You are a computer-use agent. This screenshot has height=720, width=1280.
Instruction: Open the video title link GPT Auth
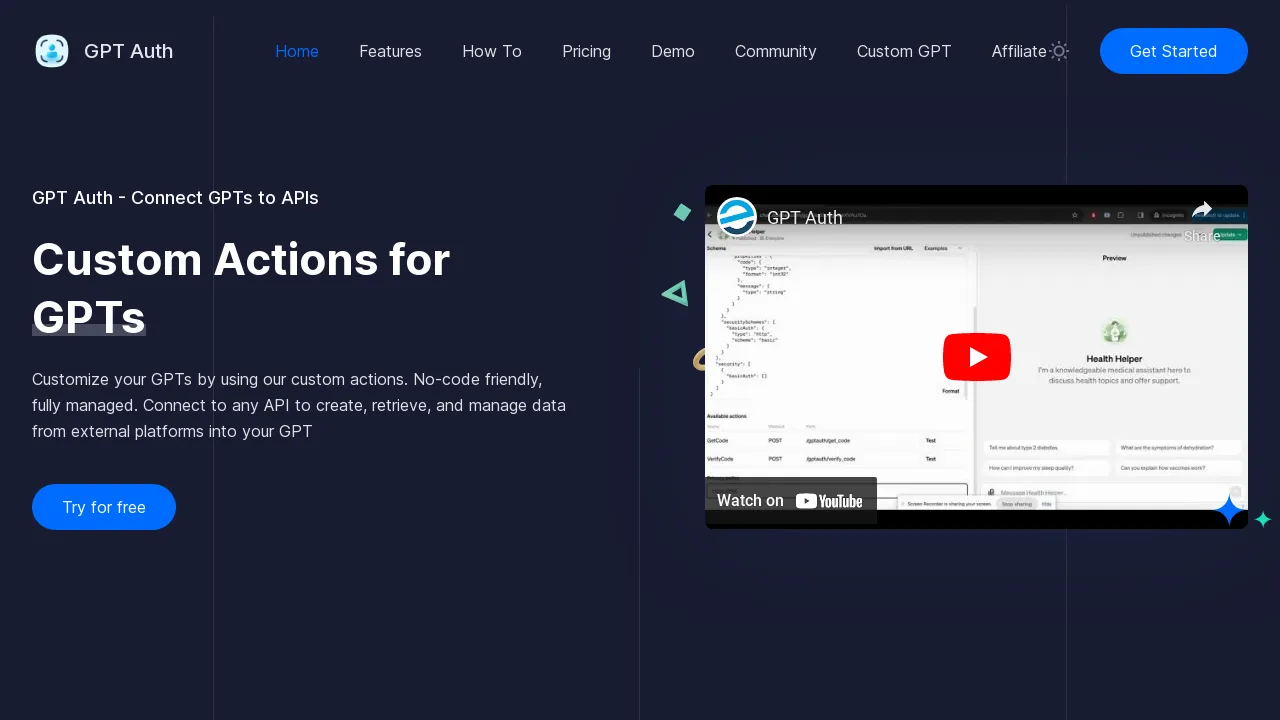[x=805, y=218]
